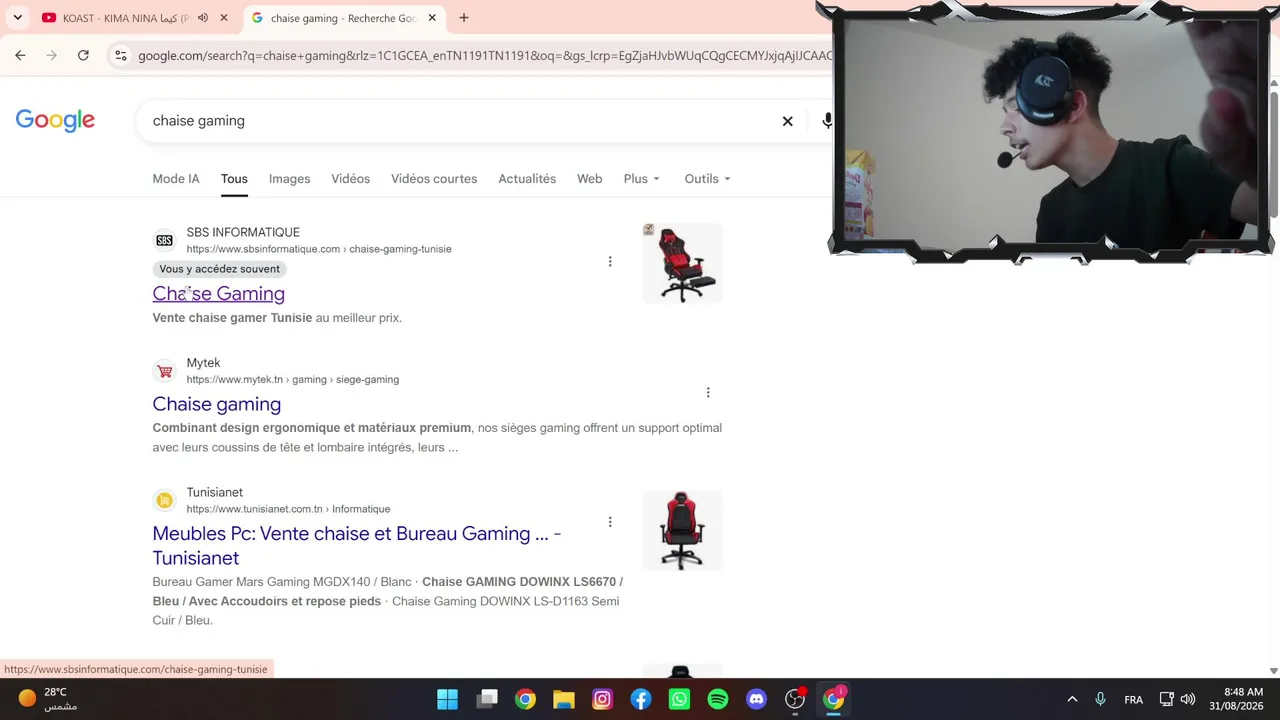
Task: Open network settings from tray
Action: click(1166, 699)
